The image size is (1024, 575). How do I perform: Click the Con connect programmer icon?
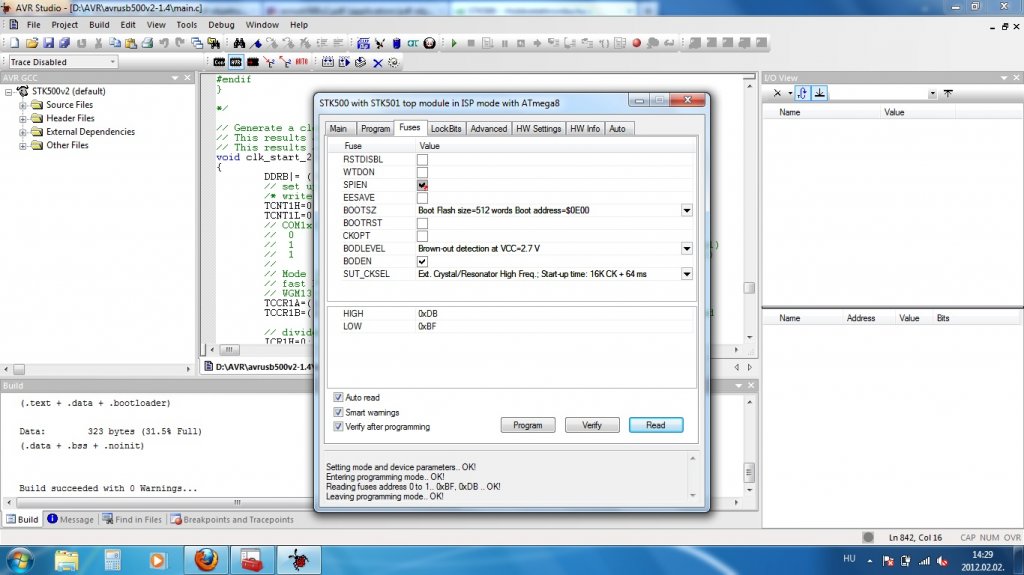pyautogui.click(x=219, y=62)
